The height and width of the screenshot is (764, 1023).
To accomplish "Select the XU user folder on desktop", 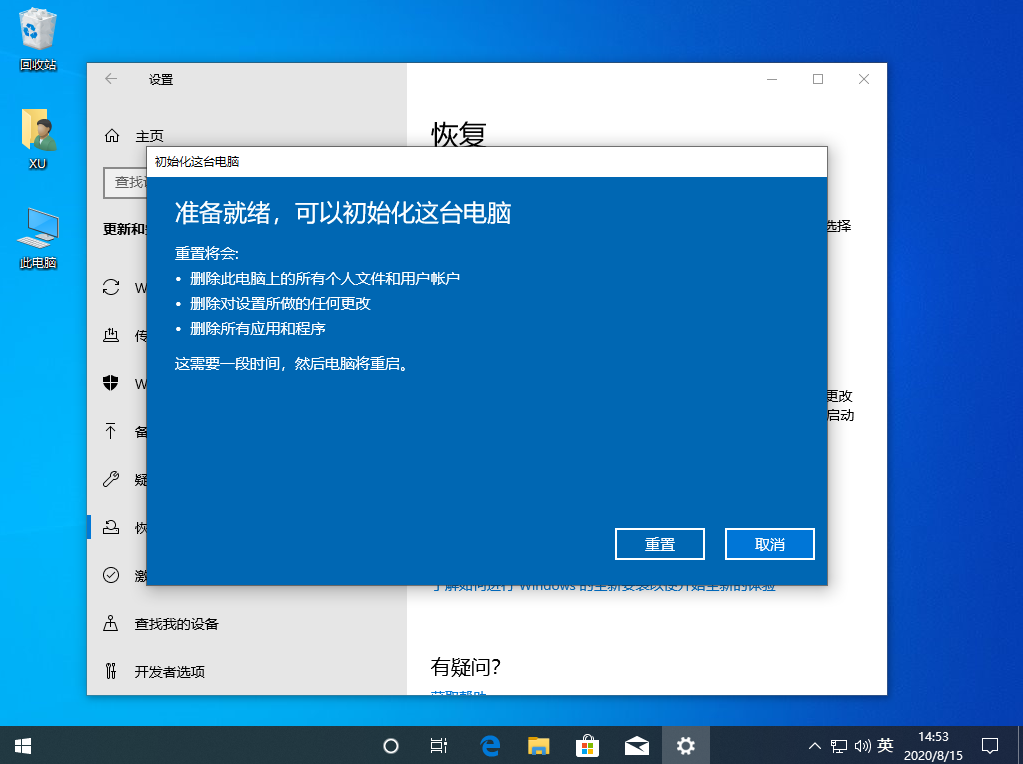I will 38,139.
